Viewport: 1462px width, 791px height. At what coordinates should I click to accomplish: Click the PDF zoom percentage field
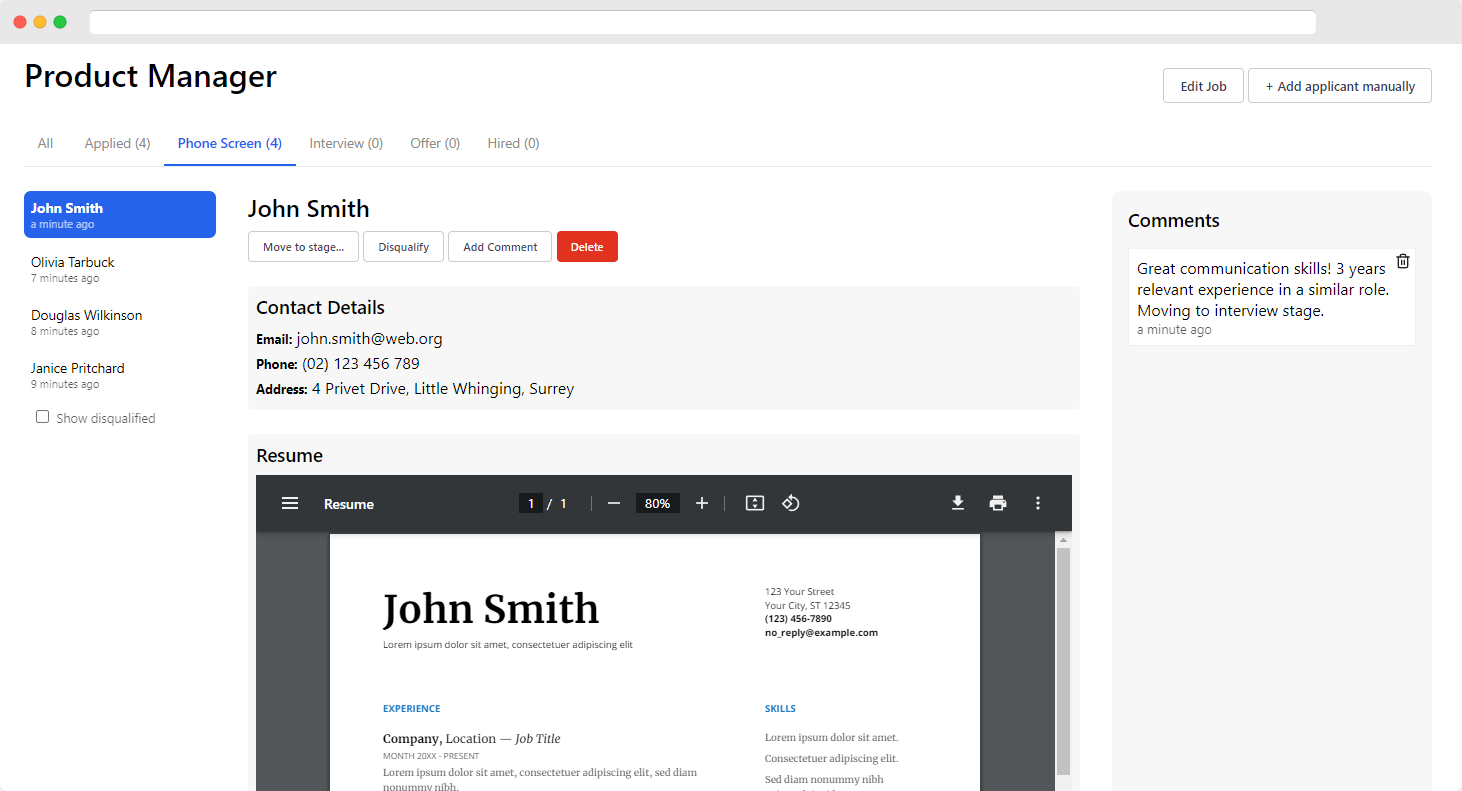pos(657,503)
